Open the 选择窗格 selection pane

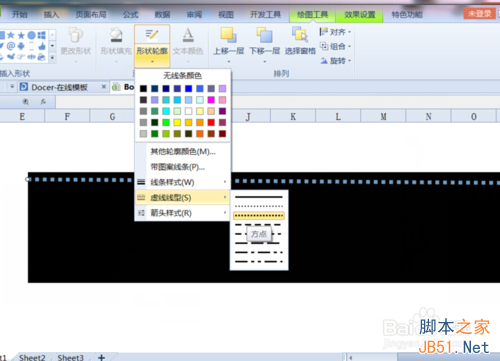300,40
